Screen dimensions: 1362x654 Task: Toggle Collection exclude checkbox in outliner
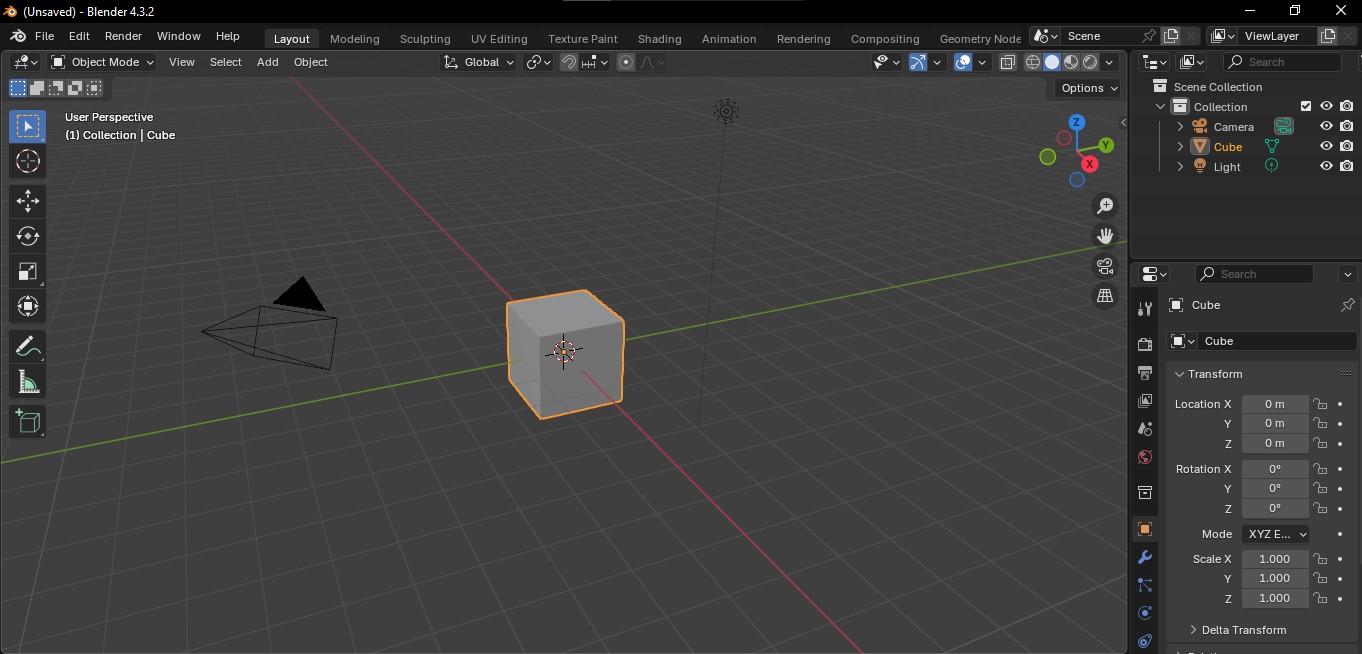click(x=1306, y=106)
